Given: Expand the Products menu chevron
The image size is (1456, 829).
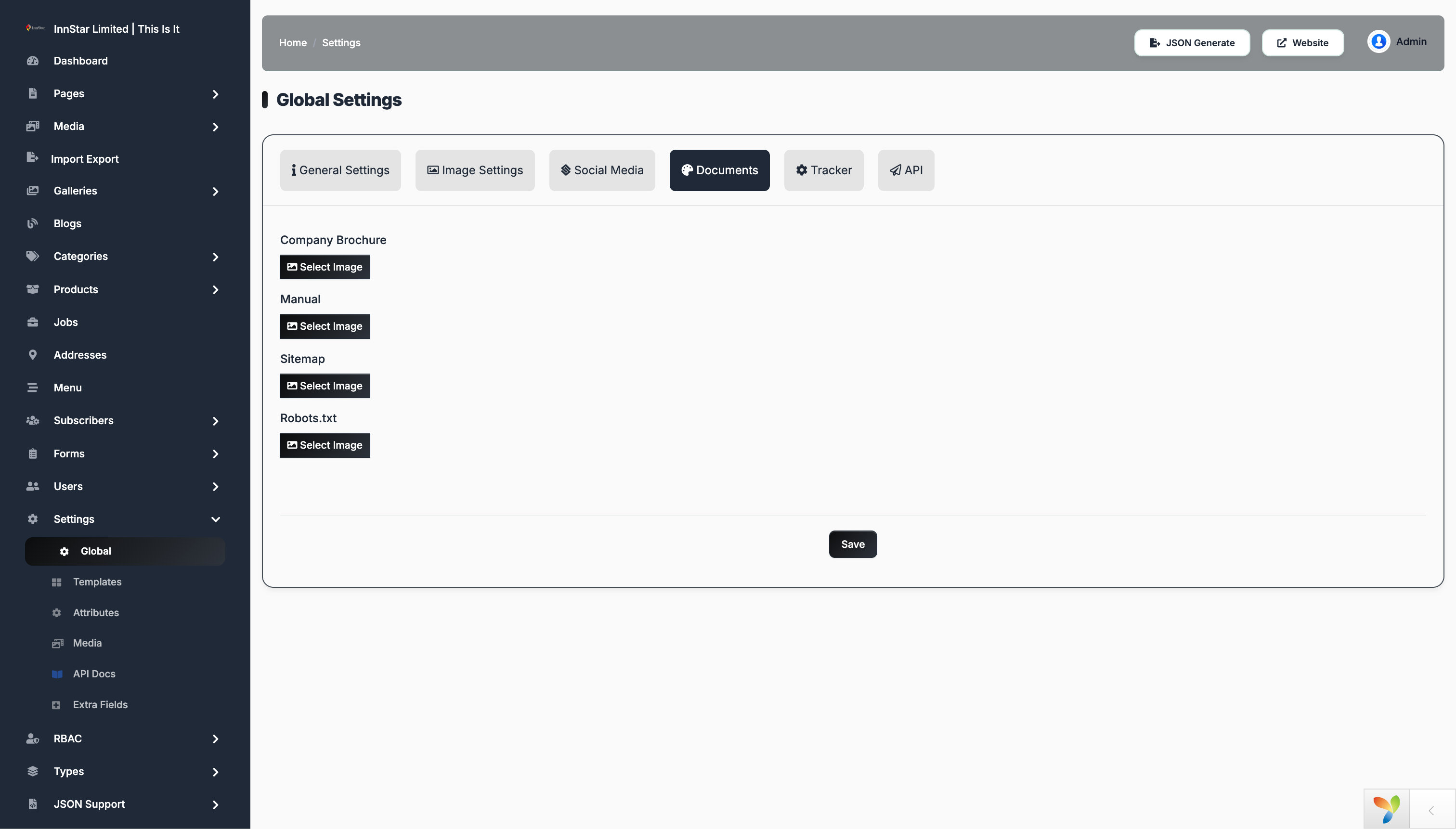Looking at the screenshot, I should (215, 290).
